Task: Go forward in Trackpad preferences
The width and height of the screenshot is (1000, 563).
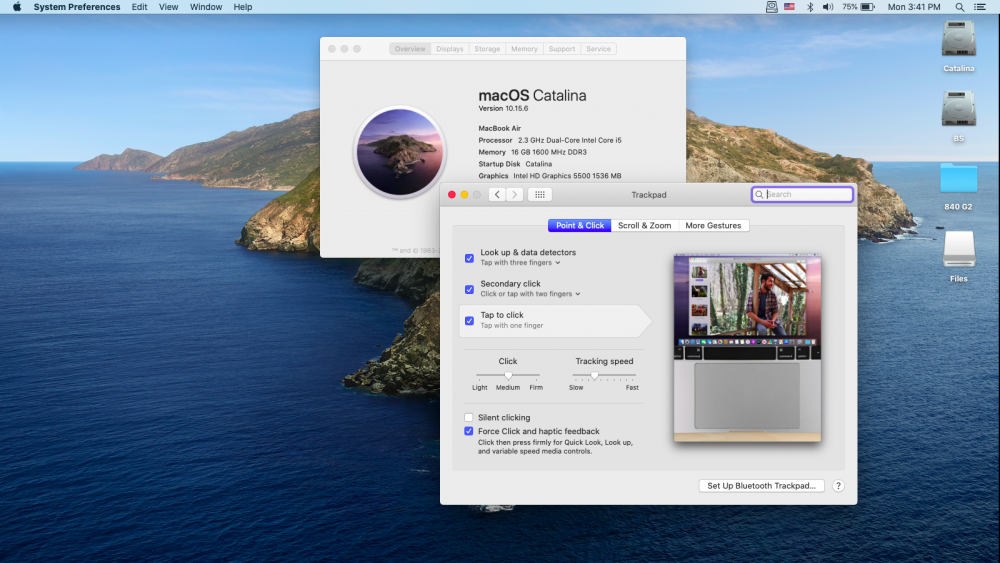Action: [515, 194]
